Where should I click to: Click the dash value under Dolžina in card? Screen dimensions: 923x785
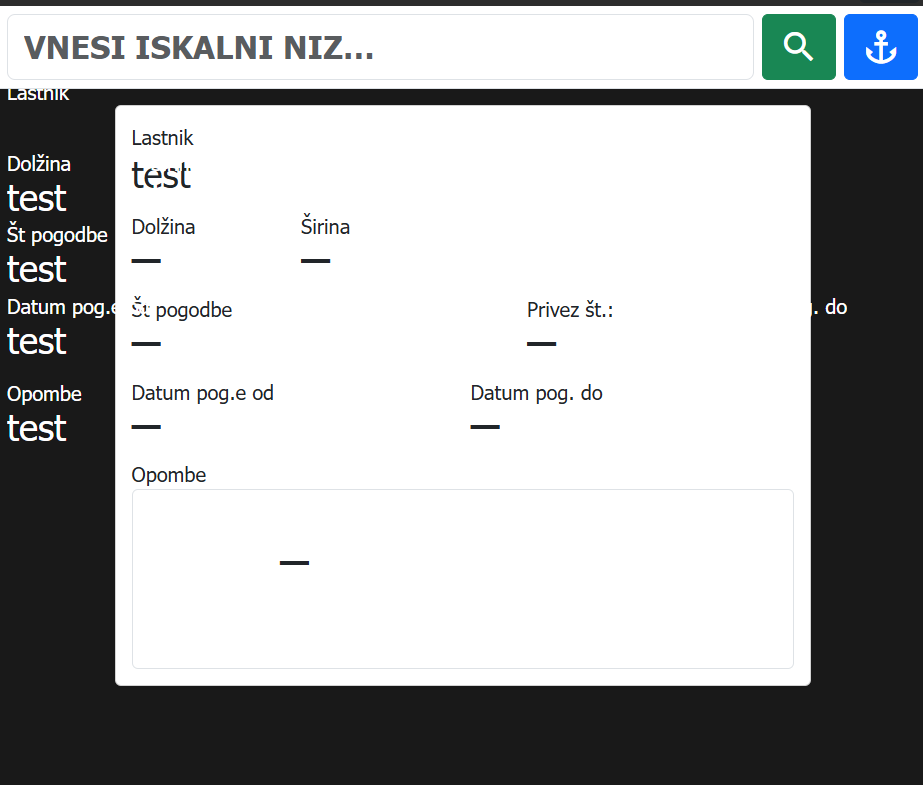146,261
